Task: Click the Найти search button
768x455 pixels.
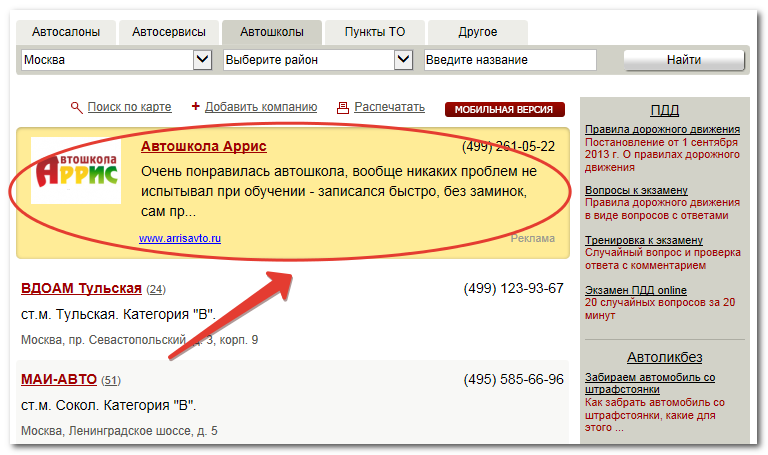Action: coord(684,60)
